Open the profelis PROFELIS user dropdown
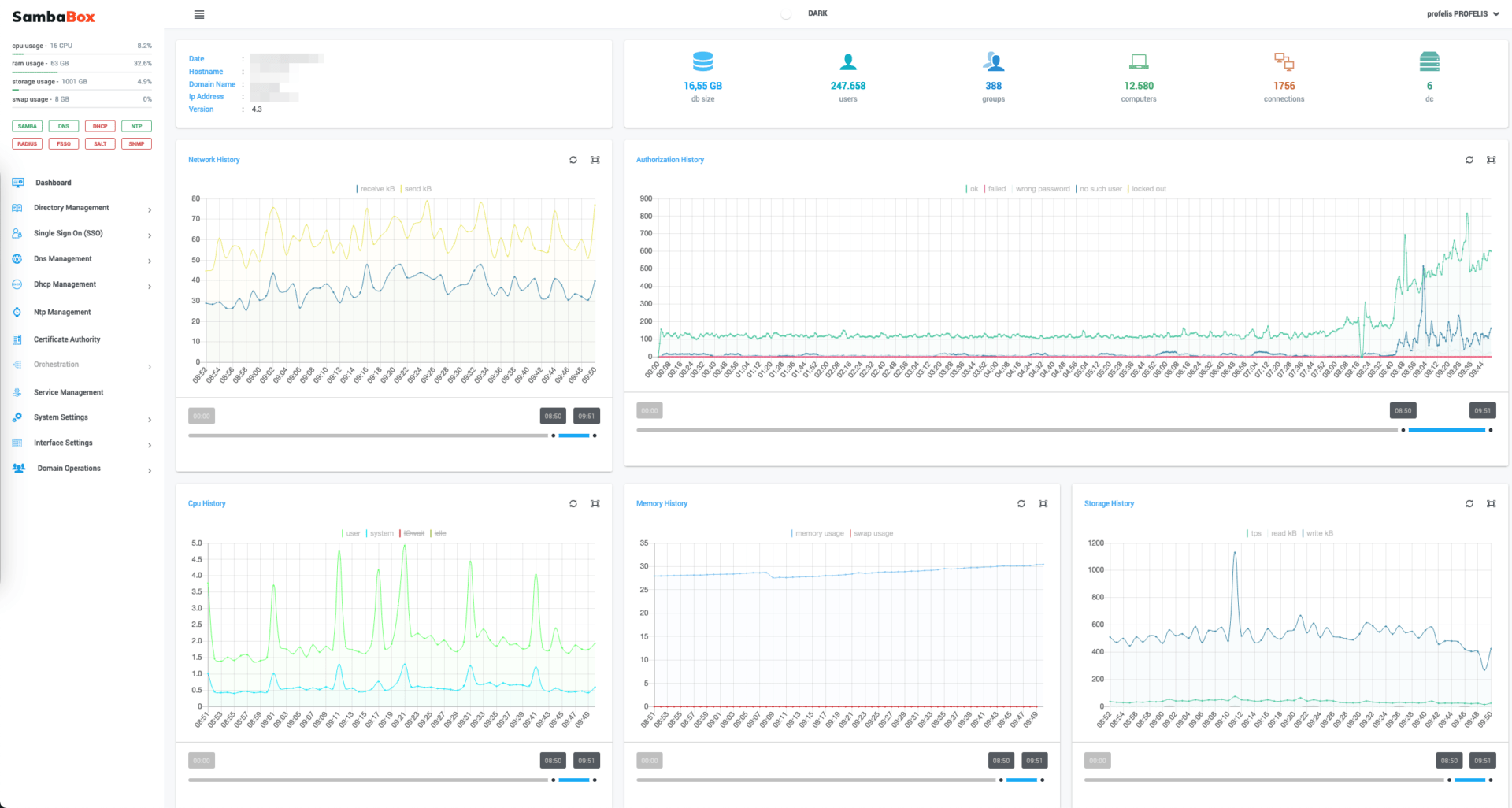 1462,13
